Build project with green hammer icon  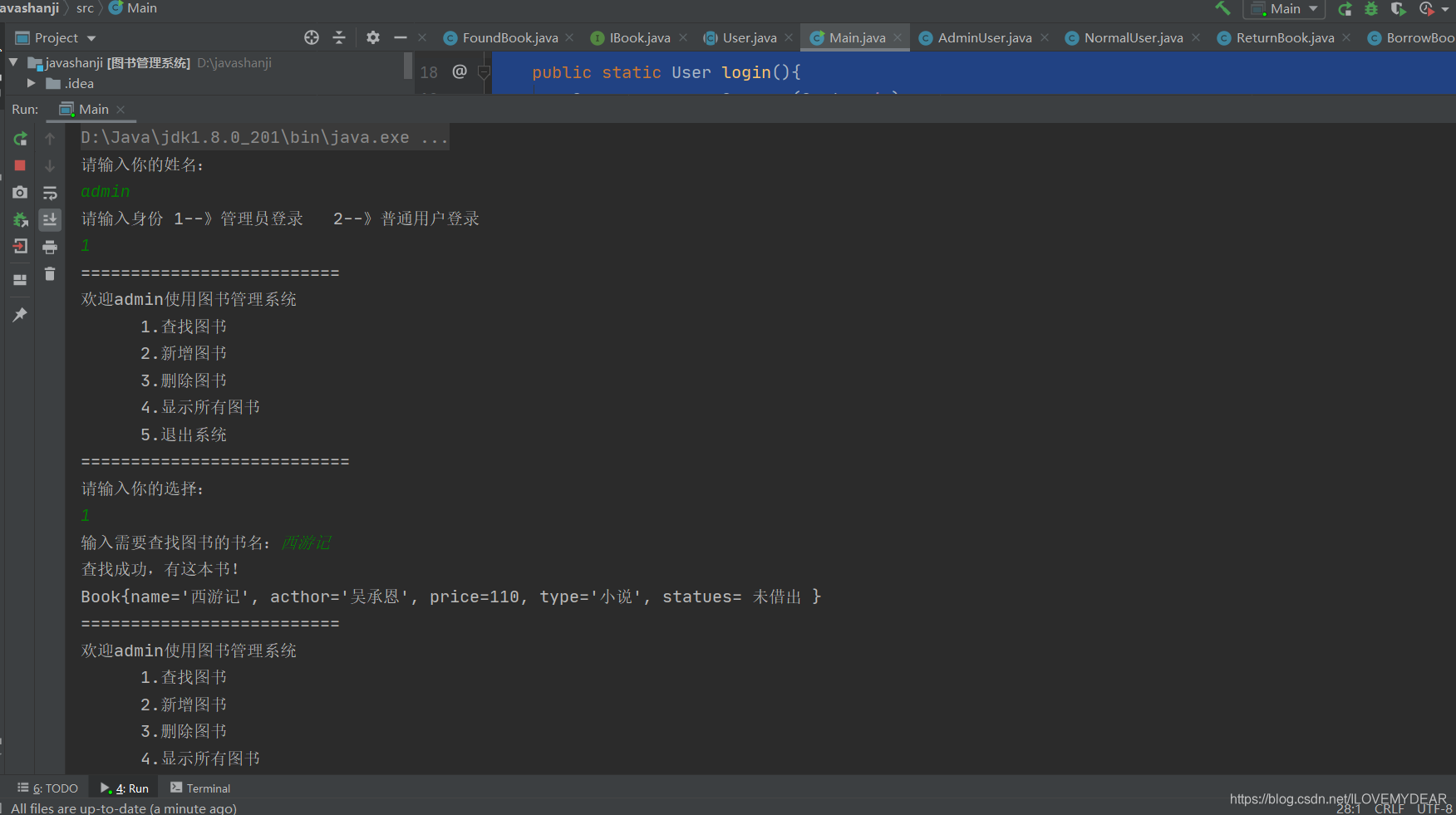pos(1222,8)
